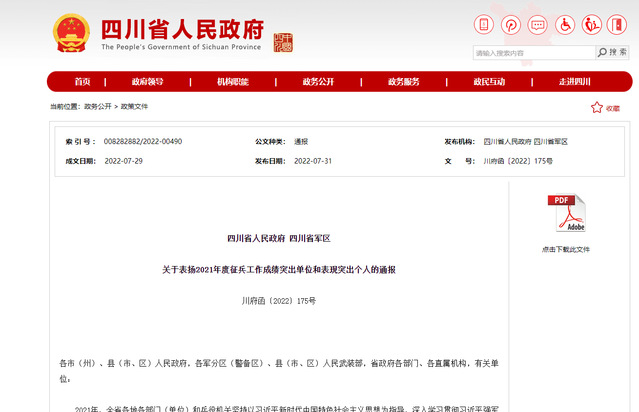Click the mobile phone version icon
The image size is (639, 412).
tap(484, 24)
